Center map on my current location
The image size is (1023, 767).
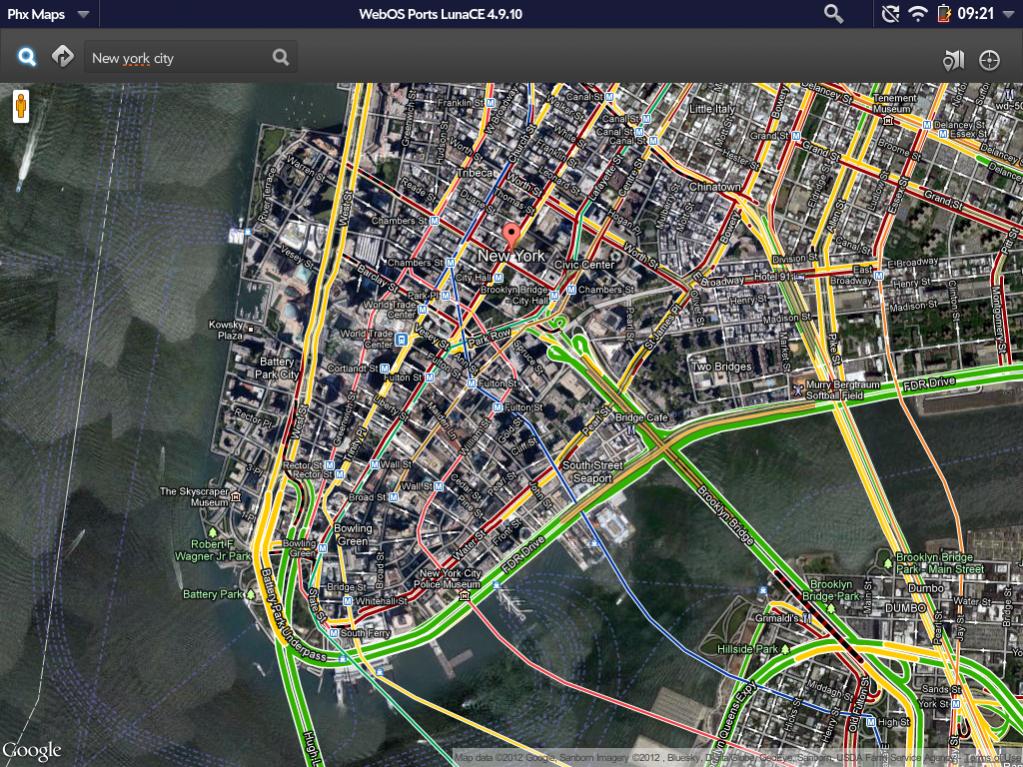pyautogui.click(x=989, y=60)
